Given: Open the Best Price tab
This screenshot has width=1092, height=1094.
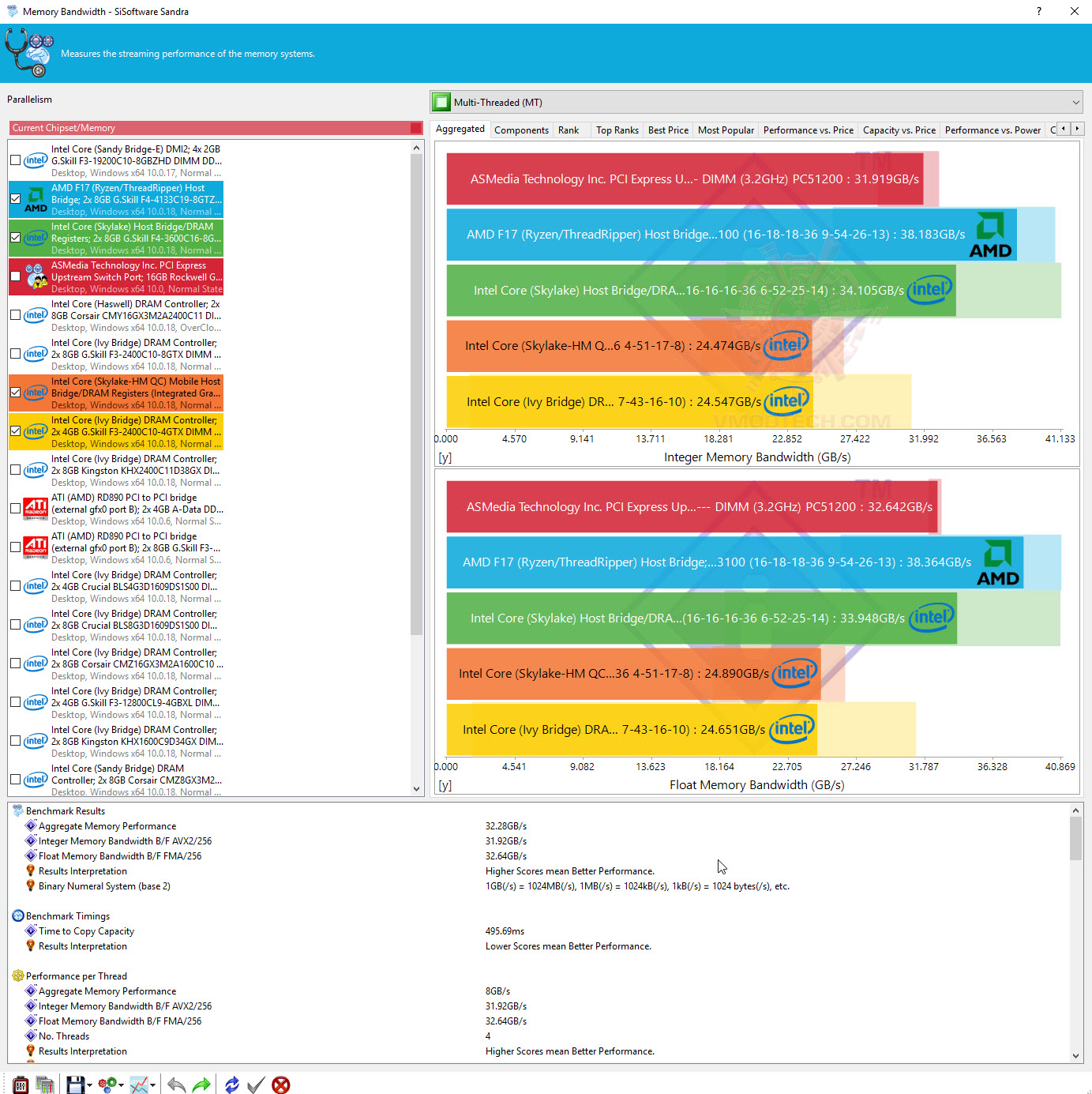Looking at the screenshot, I should tap(668, 130).
